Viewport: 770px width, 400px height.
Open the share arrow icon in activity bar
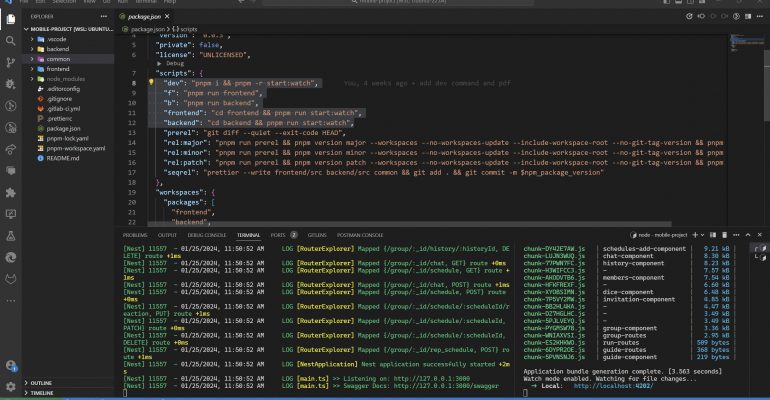pyautogui.click(x=11, y=149)
